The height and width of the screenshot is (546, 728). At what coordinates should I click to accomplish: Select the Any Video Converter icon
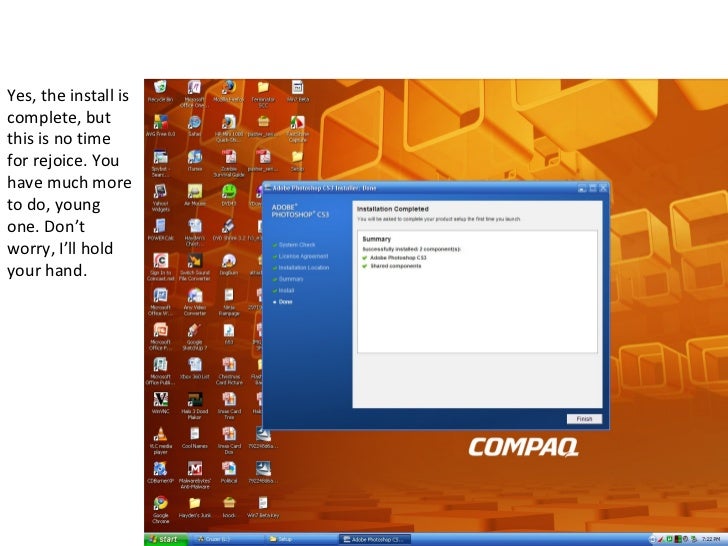click(195, 302)
